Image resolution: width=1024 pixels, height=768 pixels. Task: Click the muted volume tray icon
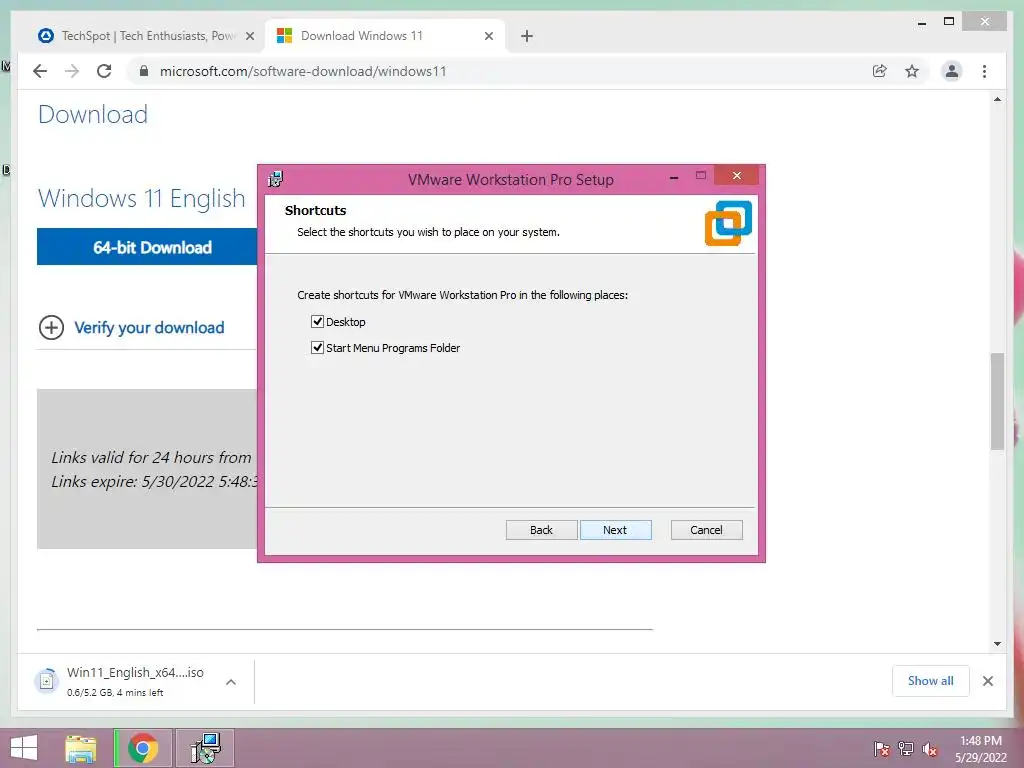pyautogui.click(x=930, y=749)
